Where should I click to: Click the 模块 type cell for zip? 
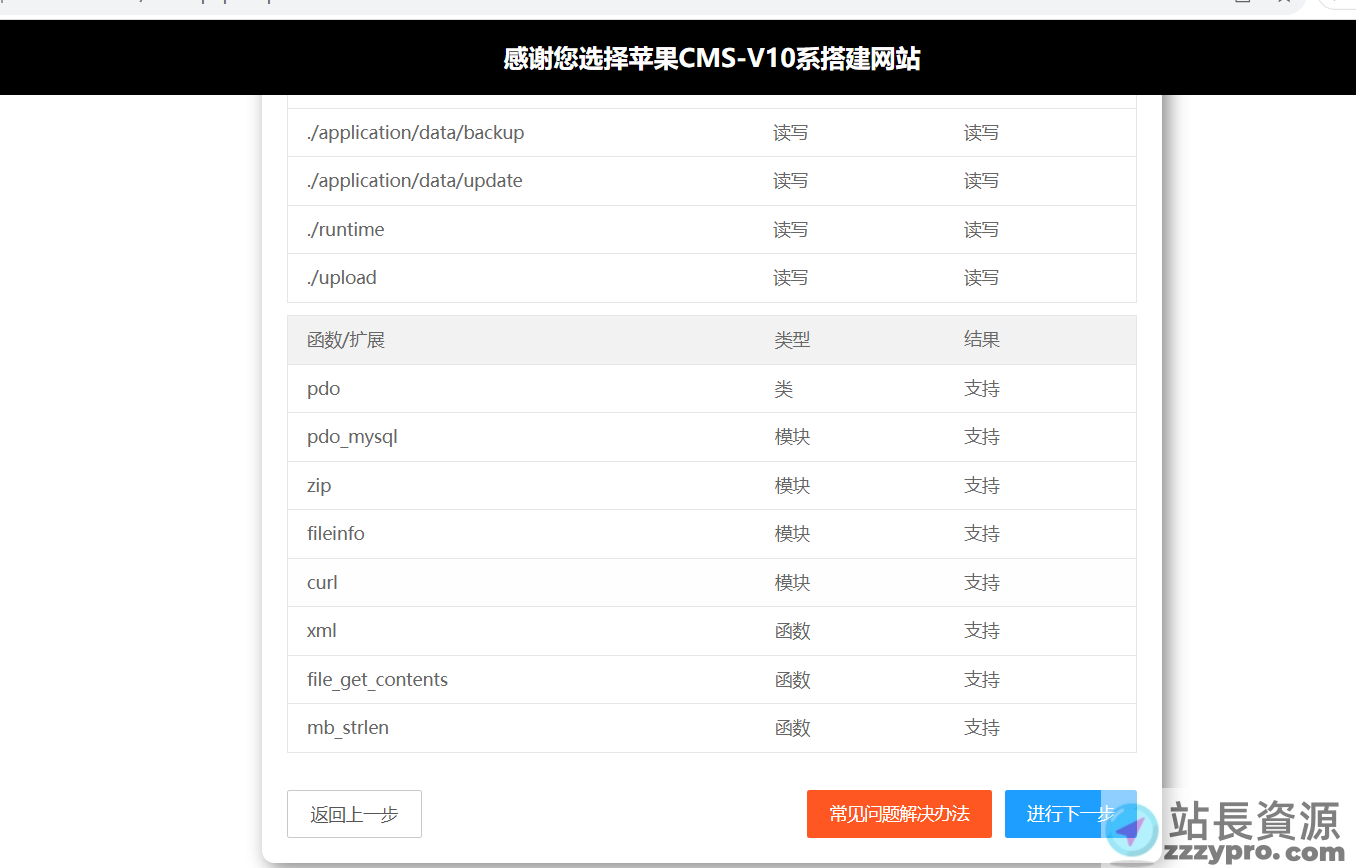pos(792,486)
